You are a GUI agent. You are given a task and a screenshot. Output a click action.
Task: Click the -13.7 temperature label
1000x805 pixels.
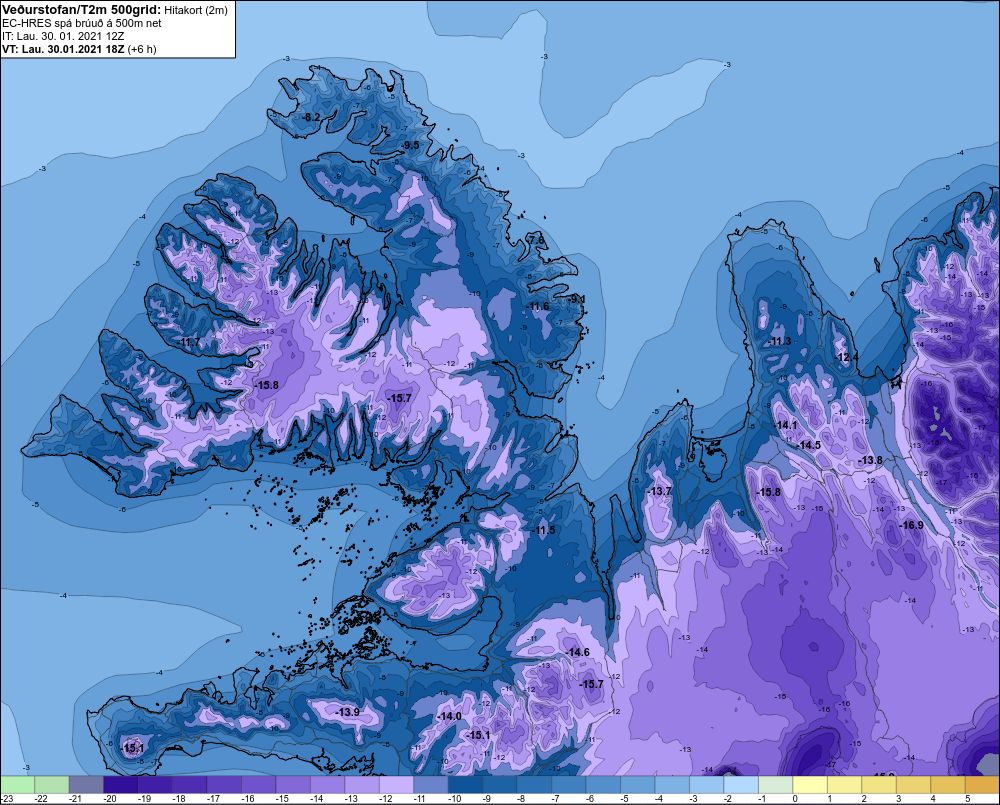point(659,491)
